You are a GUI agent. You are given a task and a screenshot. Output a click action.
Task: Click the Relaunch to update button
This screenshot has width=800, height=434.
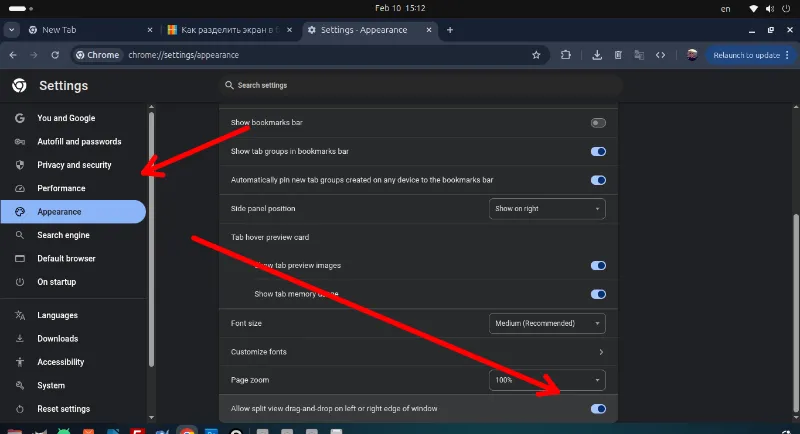(x=746, y=55)
